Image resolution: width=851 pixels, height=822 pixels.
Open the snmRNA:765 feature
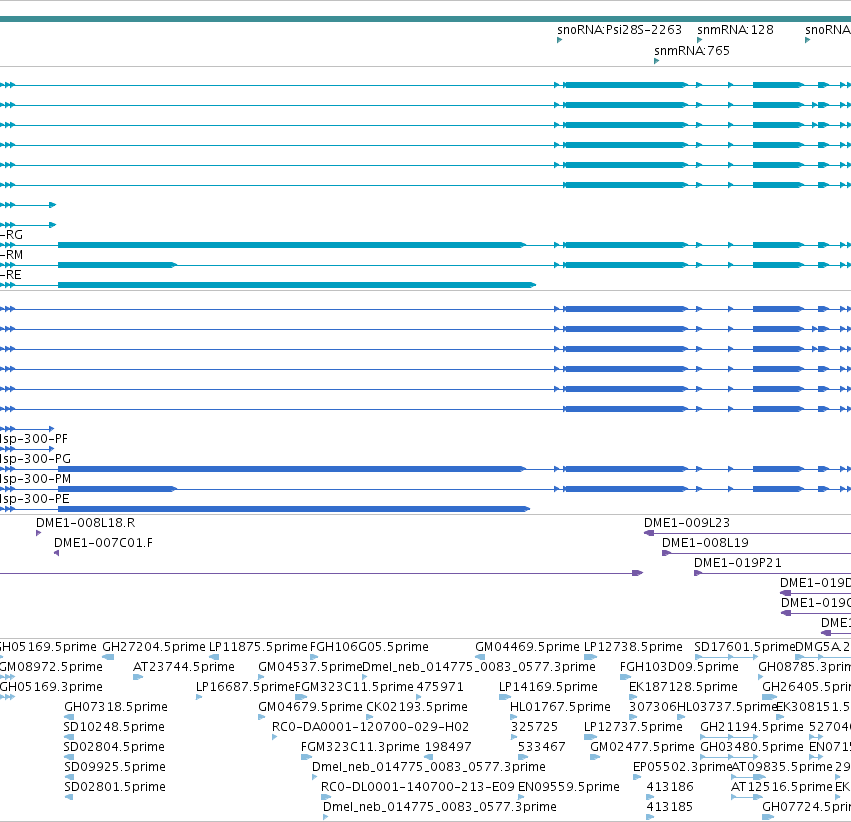[x=692, y=50]
